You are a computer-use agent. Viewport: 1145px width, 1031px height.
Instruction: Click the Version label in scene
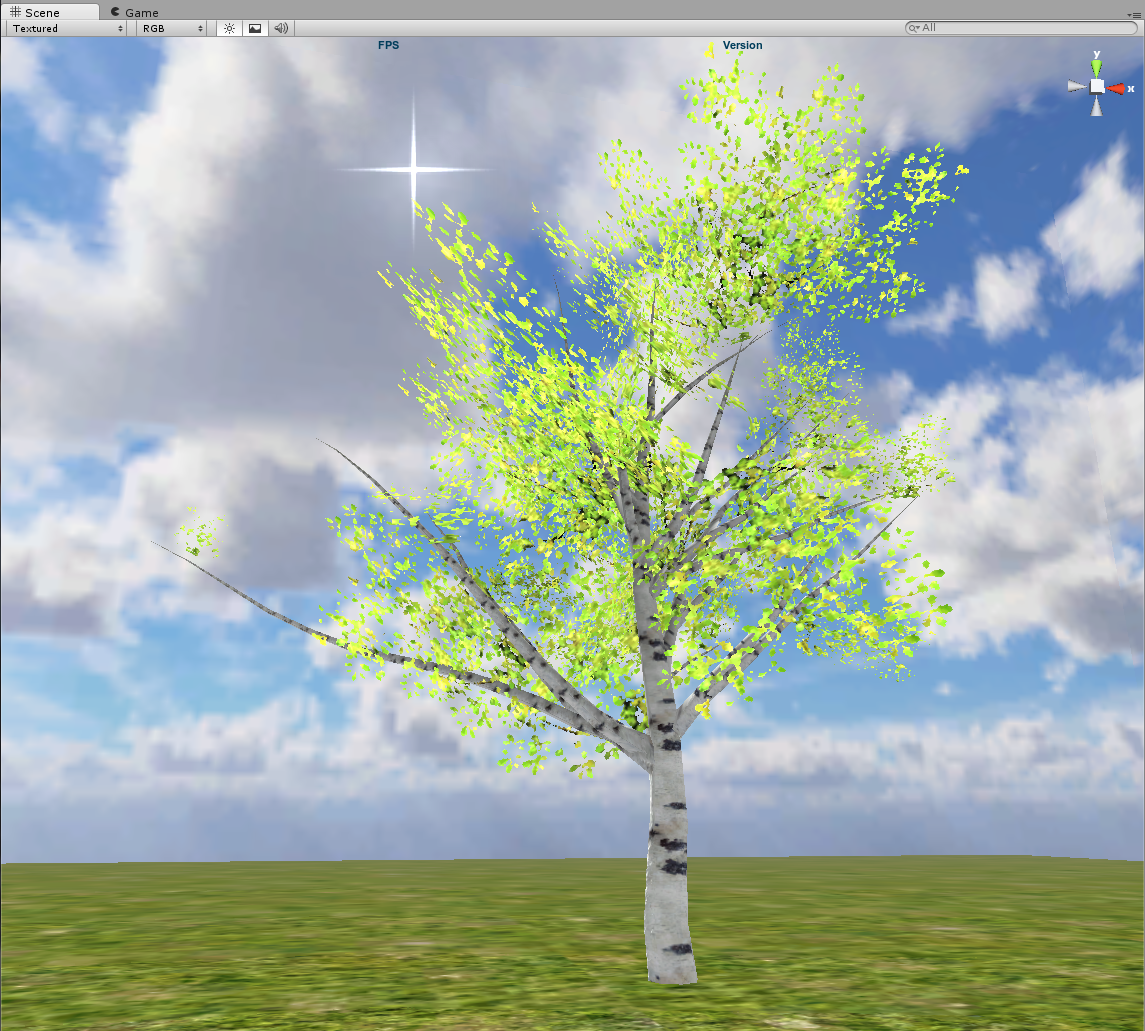click(x=742, y=45)
